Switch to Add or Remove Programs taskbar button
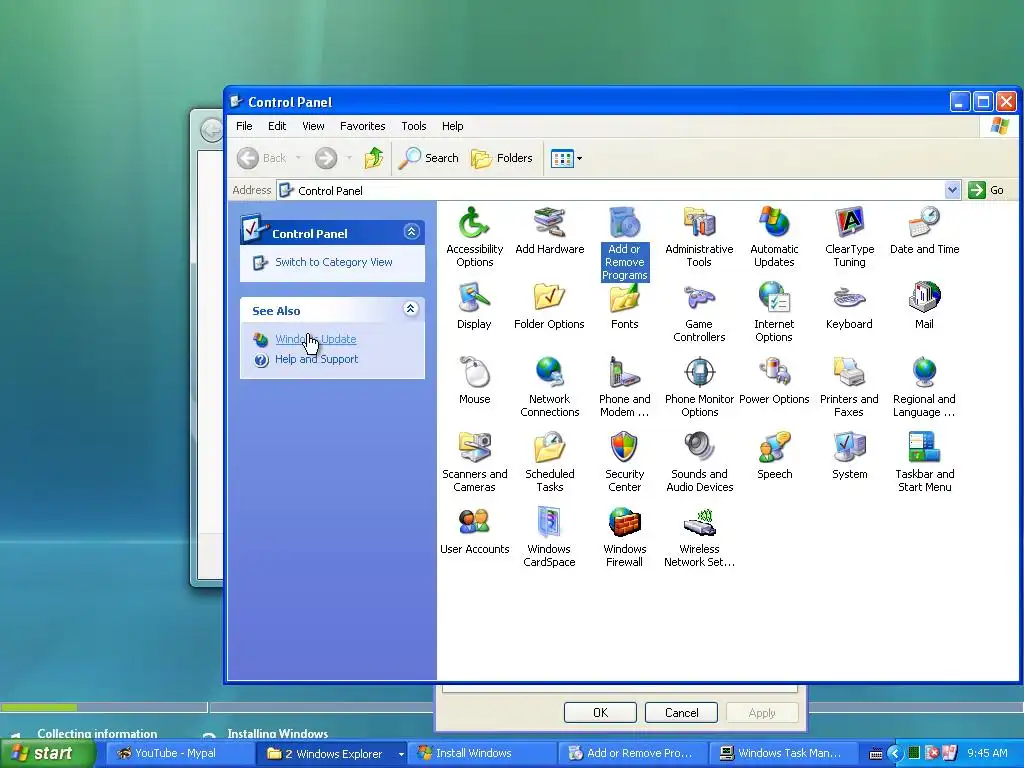Screen dimensions: 1024x768 (633, 753)
